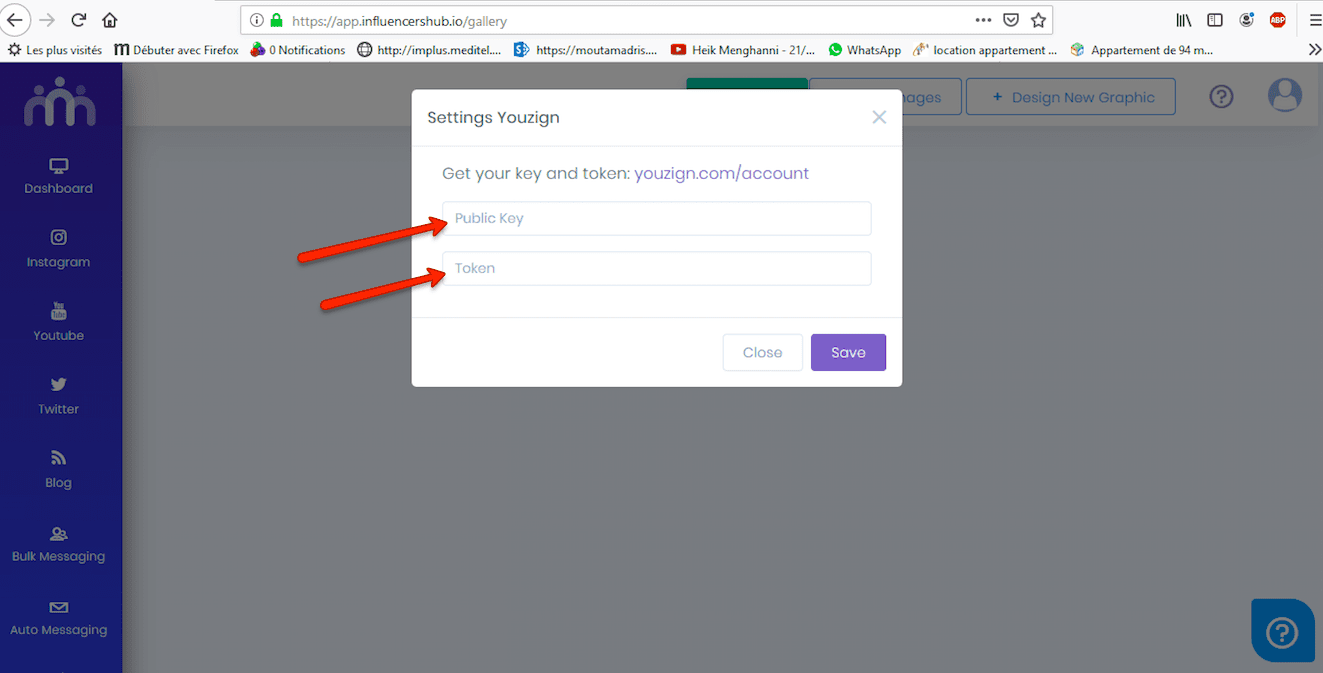Select Twitter in the sidebar
The height and width of the screenshot is (673, 1323).
point(58,396)
